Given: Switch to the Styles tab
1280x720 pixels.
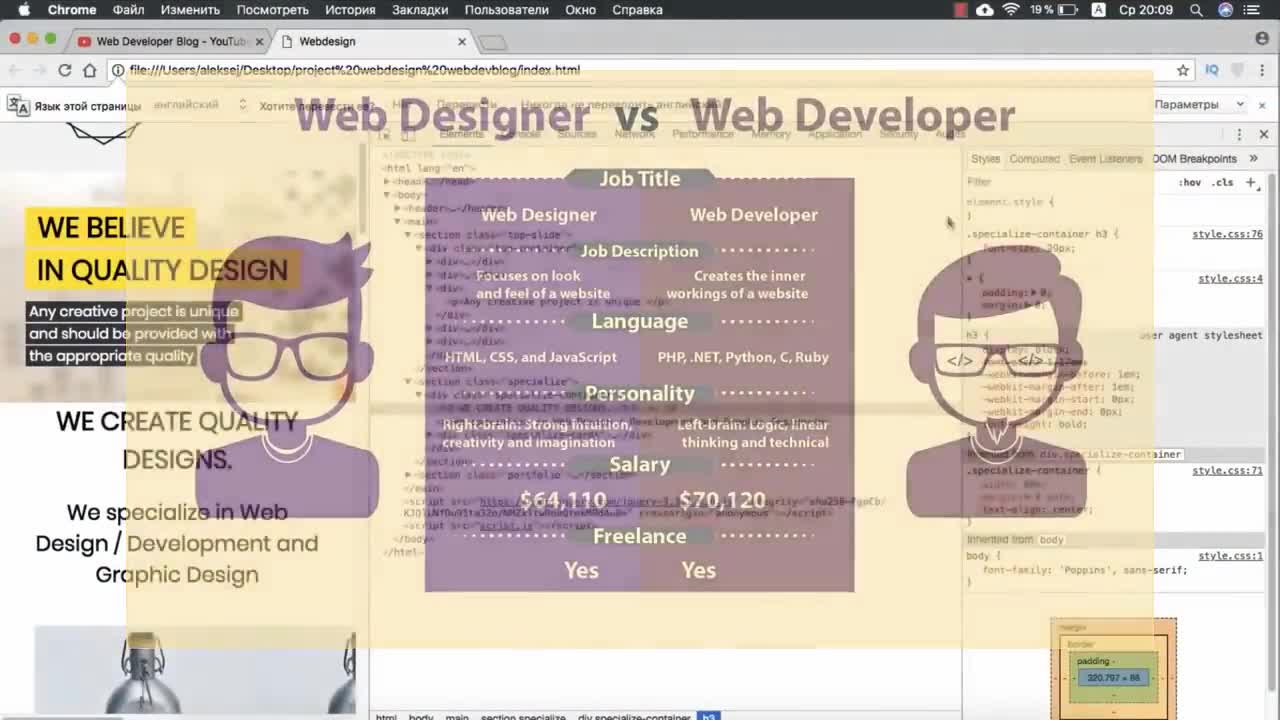Looking at the screenshot, I should tap(985, 159).
